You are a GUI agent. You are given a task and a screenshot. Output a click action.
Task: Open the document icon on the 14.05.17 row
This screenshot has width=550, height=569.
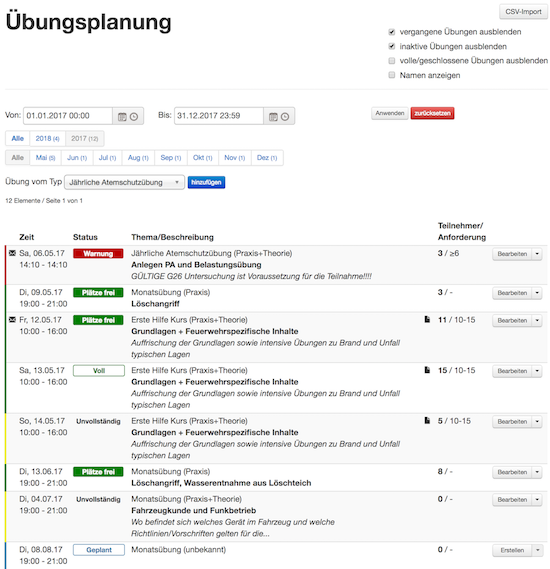pyautogui.click(x=427, y=420)
